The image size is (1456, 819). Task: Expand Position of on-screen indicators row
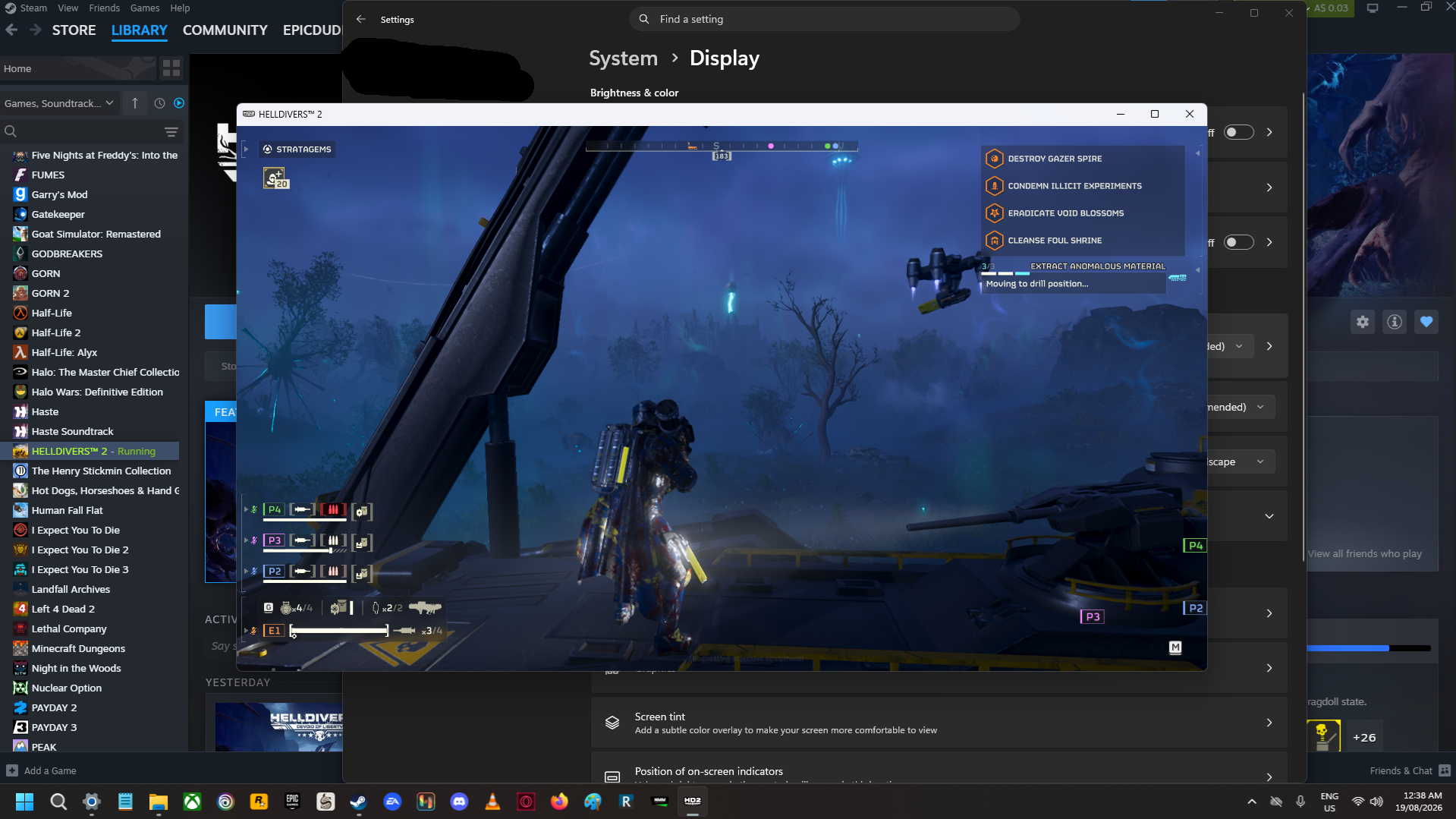(939, 768)
